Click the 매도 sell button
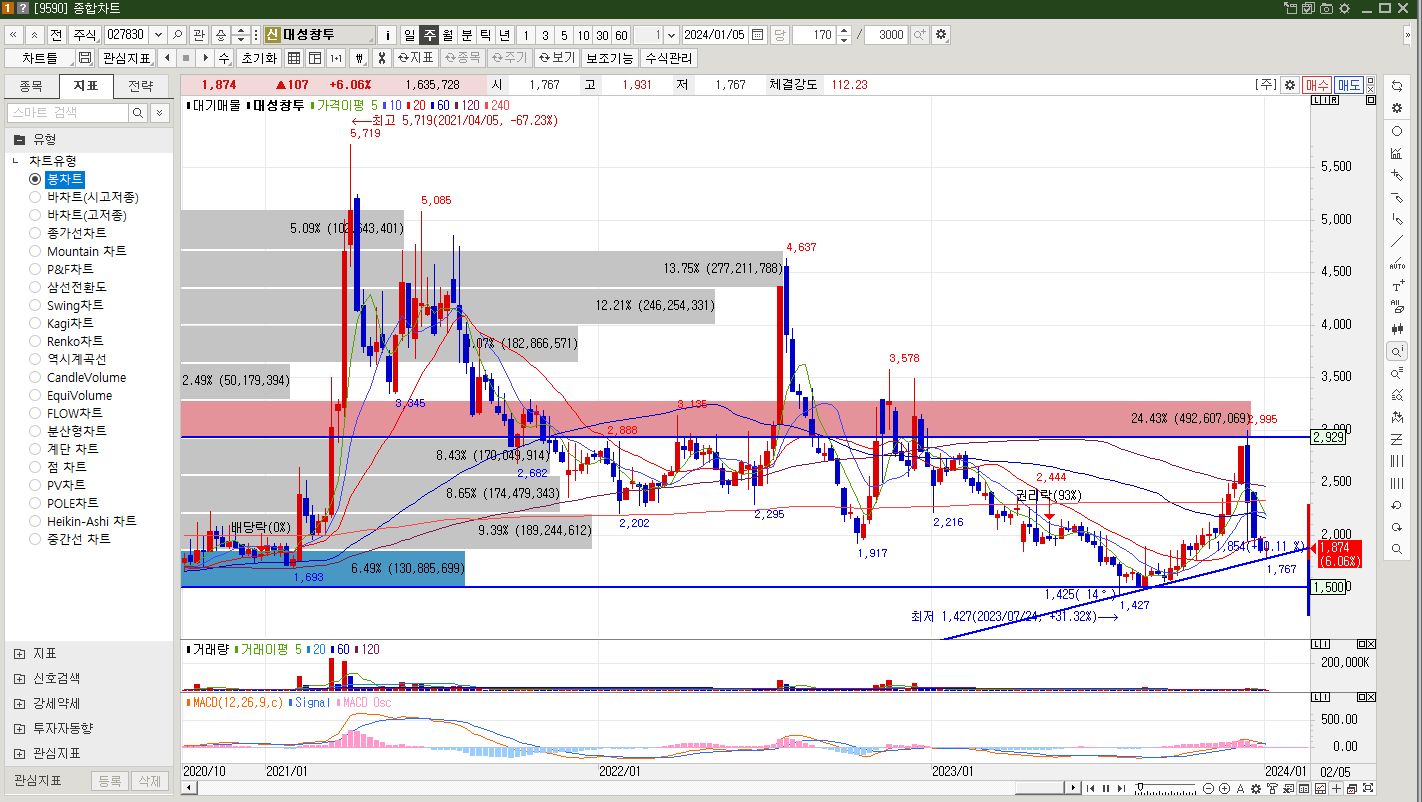Viewport: 1422px width, 802px height. 1349,85
